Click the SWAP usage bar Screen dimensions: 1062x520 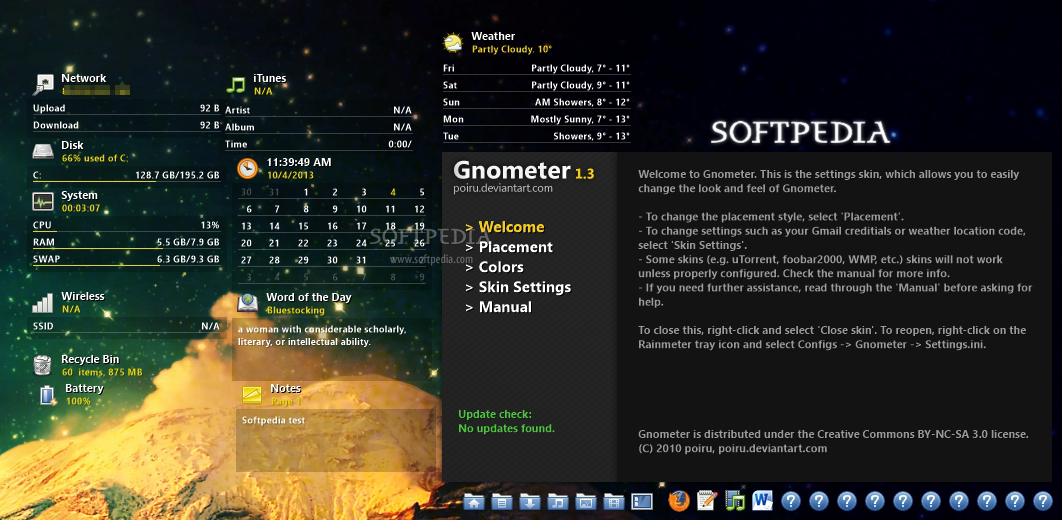126,265
